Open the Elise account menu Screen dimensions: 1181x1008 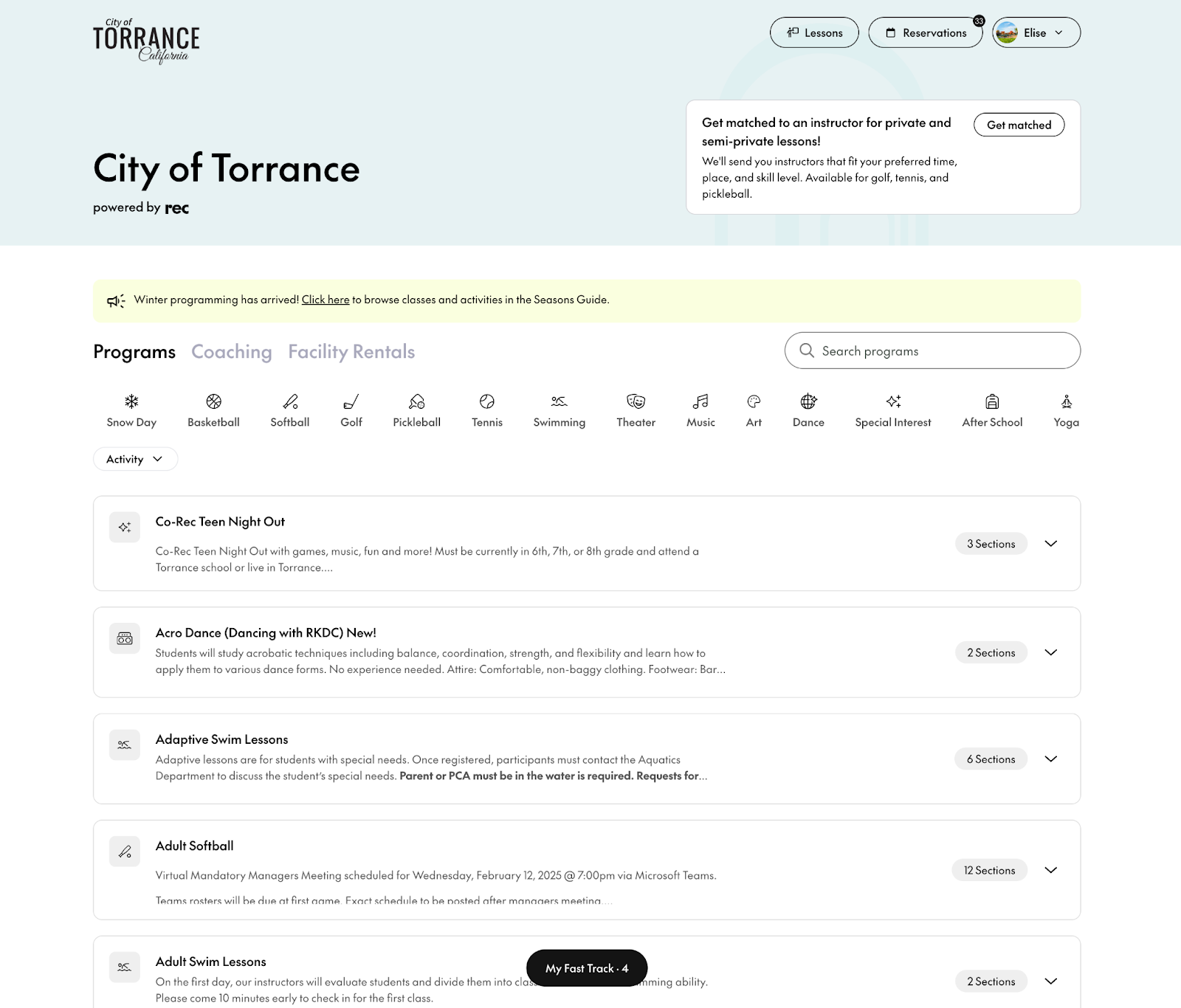point(1036,32)
